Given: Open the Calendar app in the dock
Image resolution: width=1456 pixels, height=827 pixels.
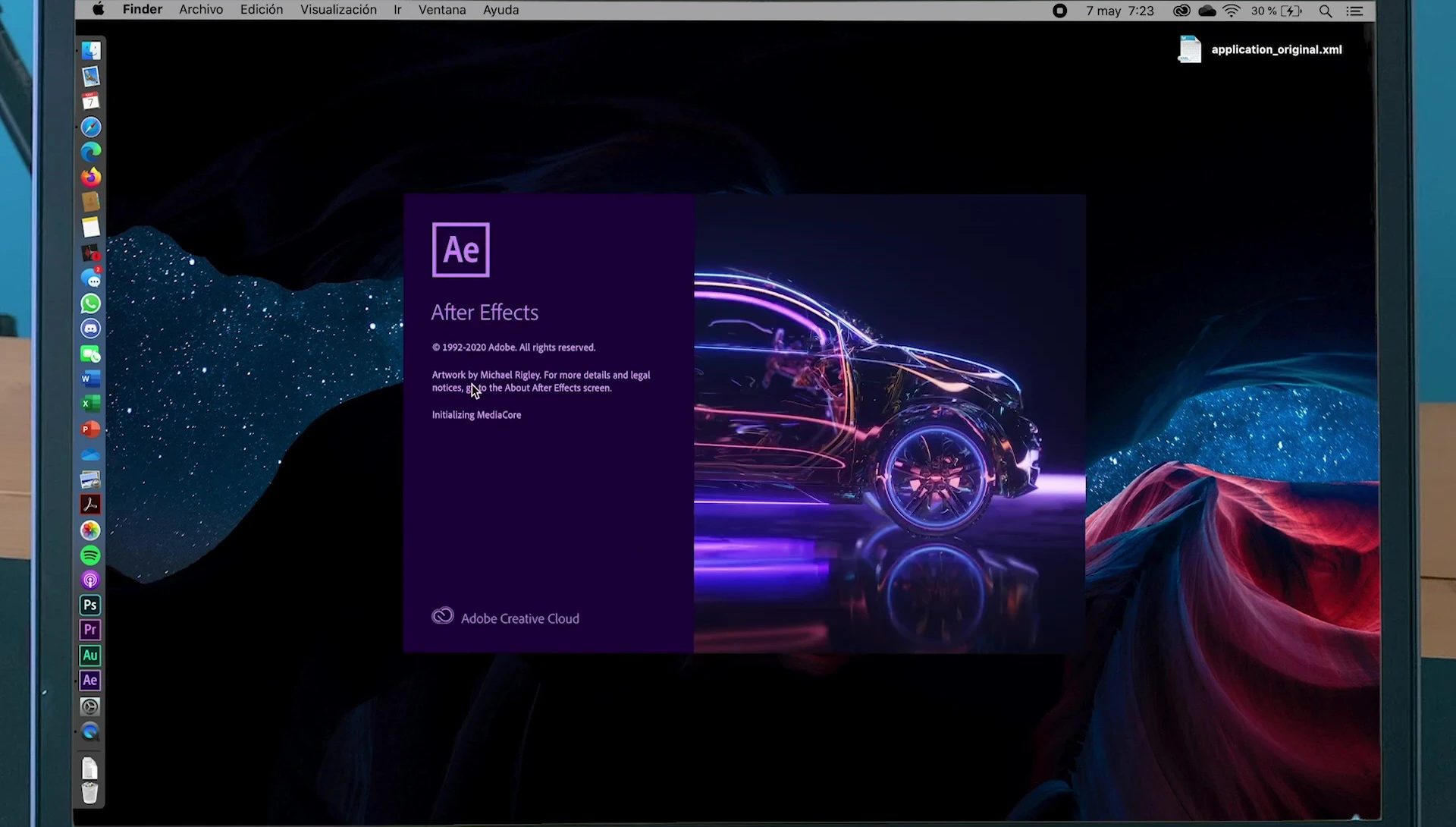Looking at the screenshot, I should point(90,101).
